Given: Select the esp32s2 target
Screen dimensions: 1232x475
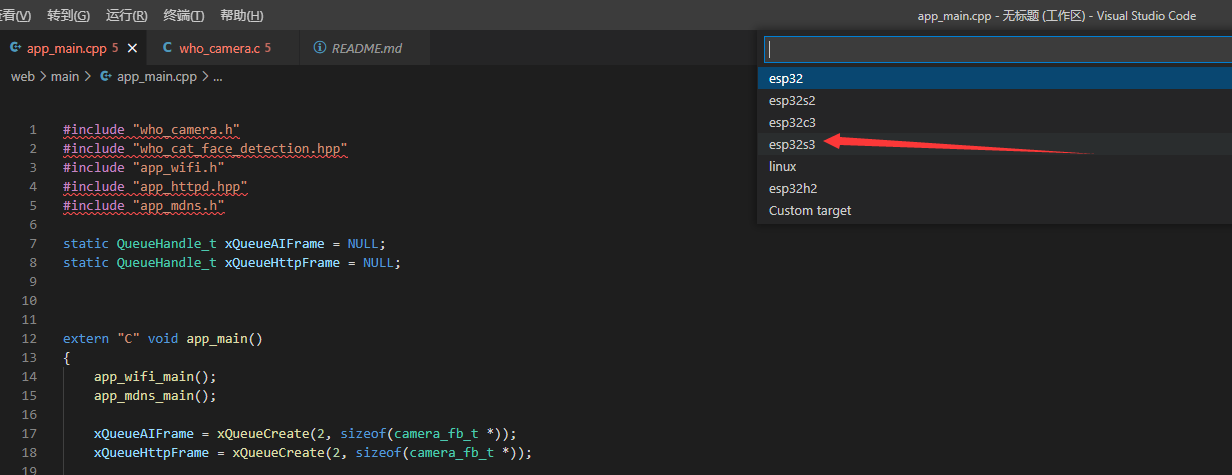Looking at the screenshot, I should click(x=994, y=100).
